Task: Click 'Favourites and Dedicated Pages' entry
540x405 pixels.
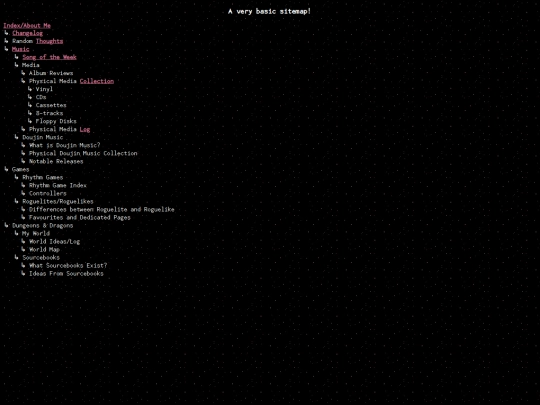Action: (80, 218)
